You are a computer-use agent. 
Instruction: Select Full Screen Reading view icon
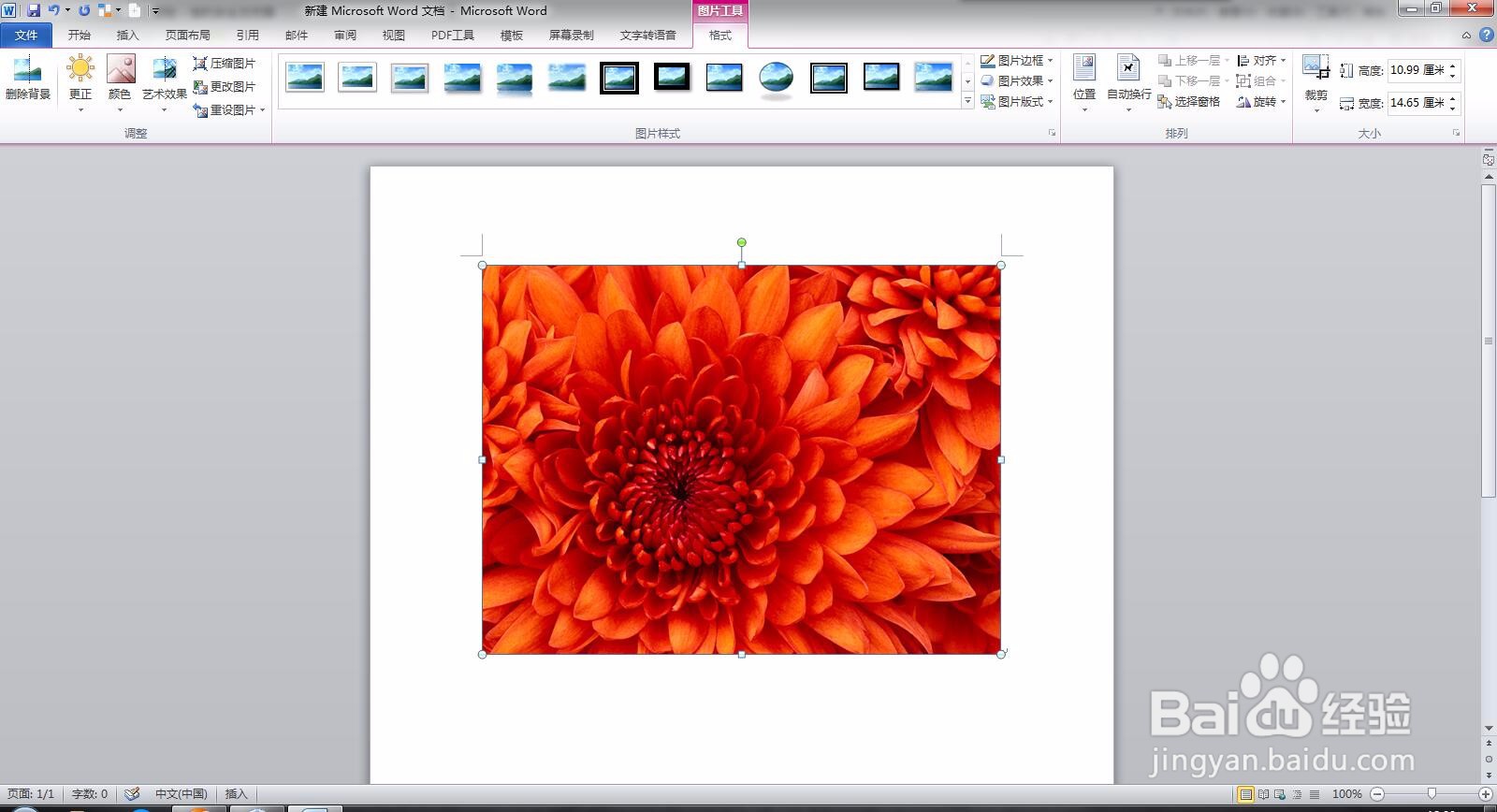click(x=1263, y=794)
